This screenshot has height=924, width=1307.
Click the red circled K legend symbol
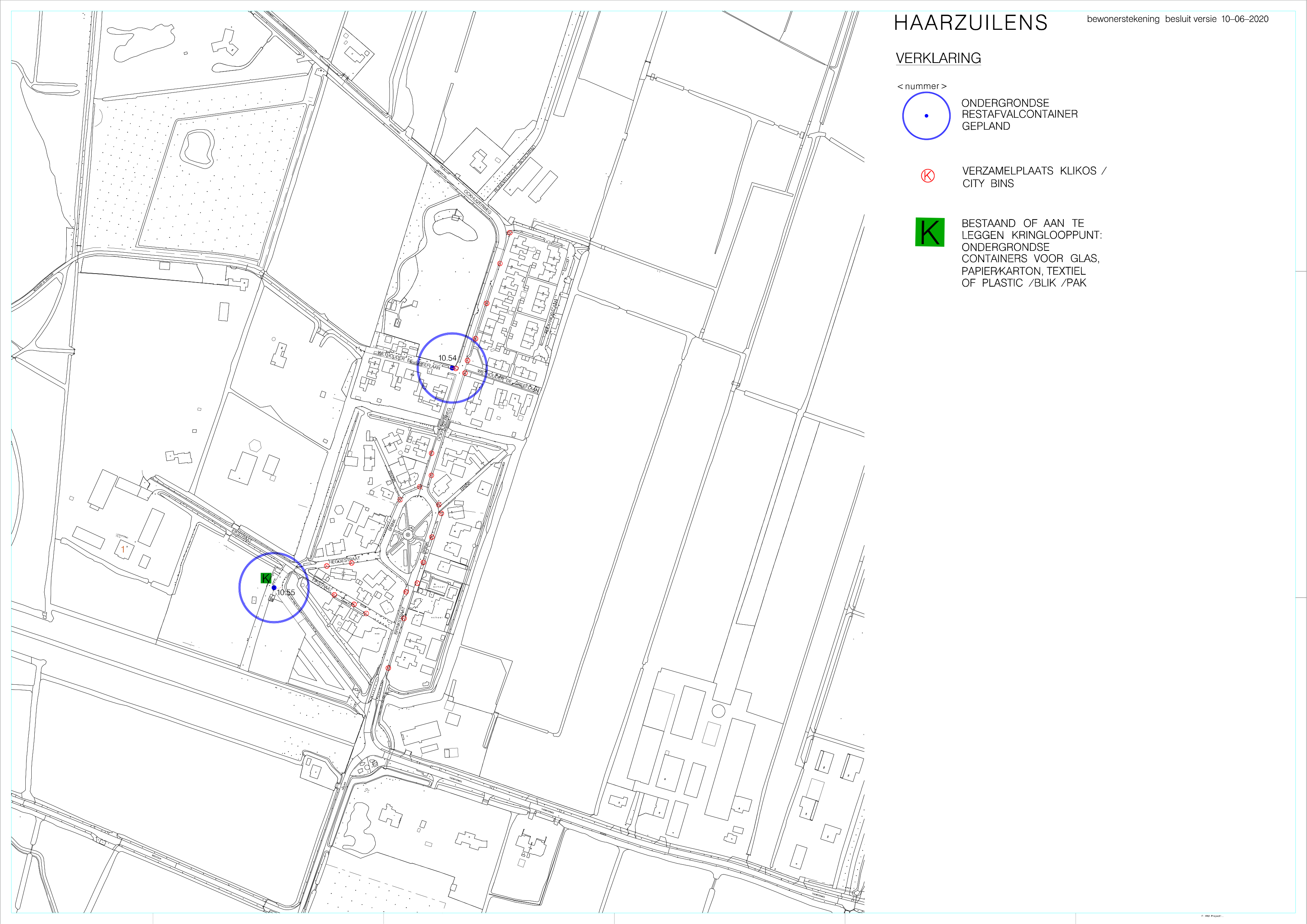927,176
